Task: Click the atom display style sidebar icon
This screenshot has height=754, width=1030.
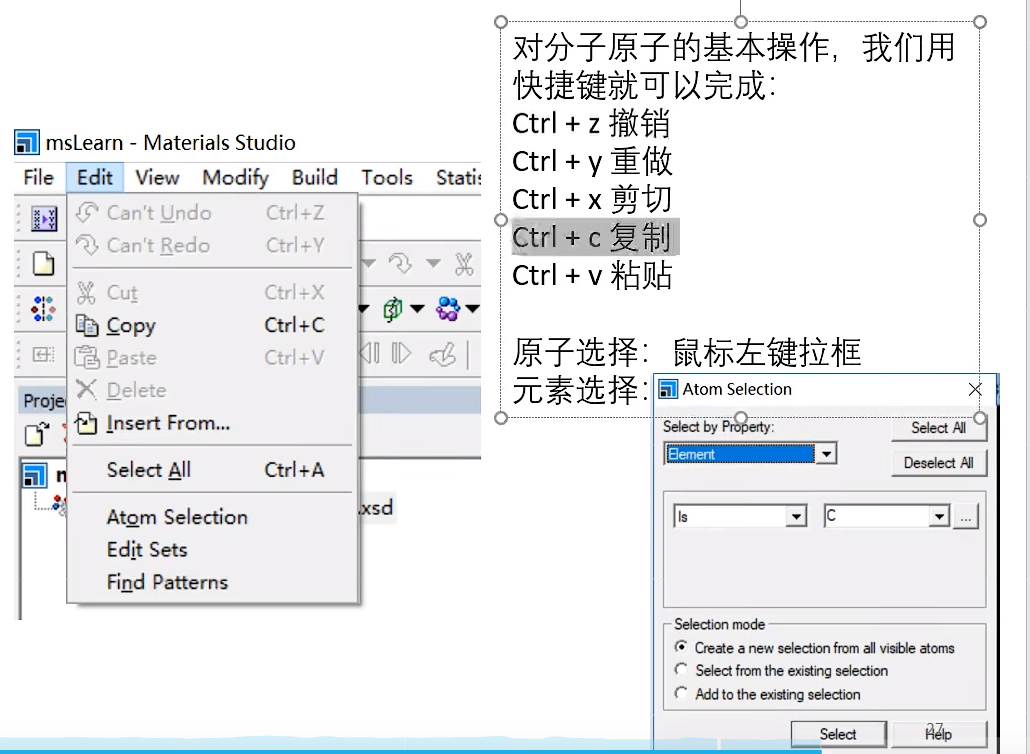Action: coord(43,308)
